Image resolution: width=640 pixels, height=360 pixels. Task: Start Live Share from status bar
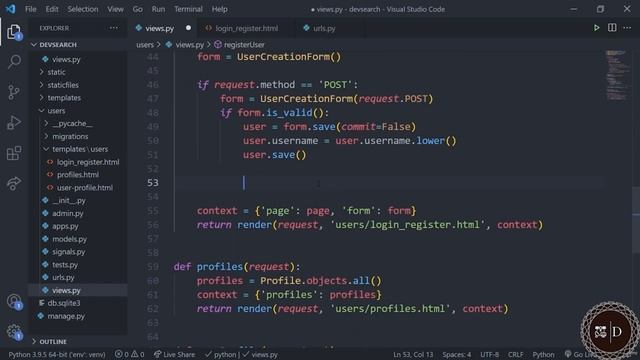click(174, 354)
